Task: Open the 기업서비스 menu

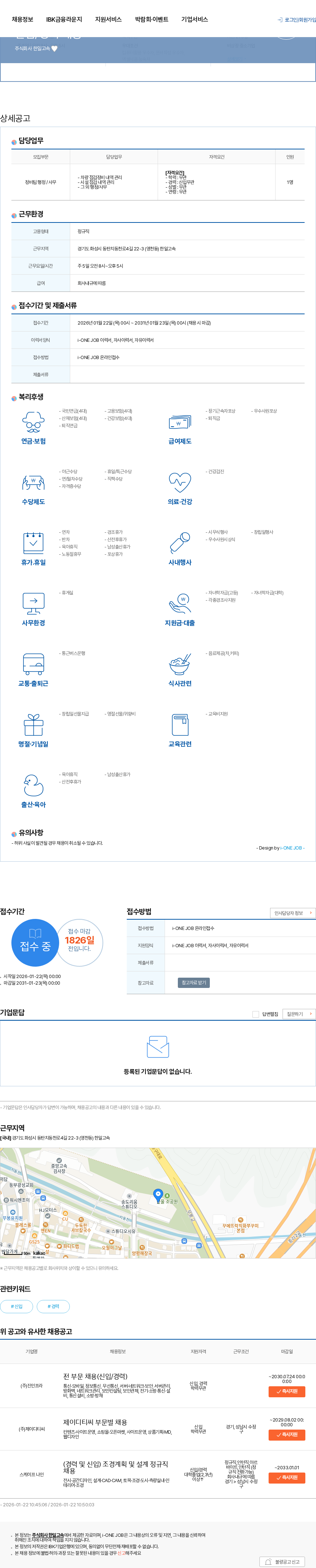Action: pyautogui.click(x=194, y=19)
